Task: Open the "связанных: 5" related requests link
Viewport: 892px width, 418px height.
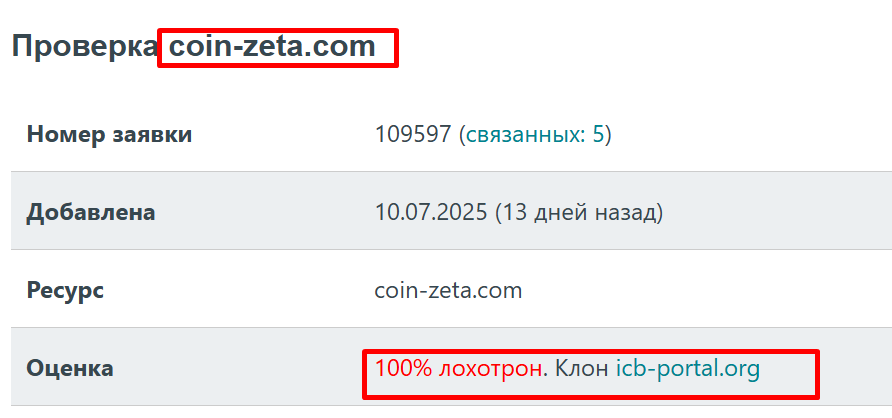Action: click(x=534, y=134)
